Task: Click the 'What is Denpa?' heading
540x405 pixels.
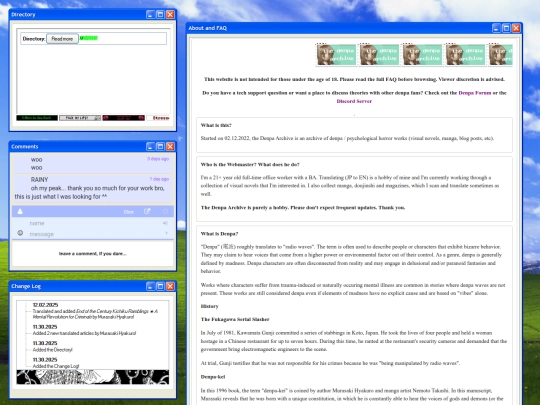Action: (219, 234)
